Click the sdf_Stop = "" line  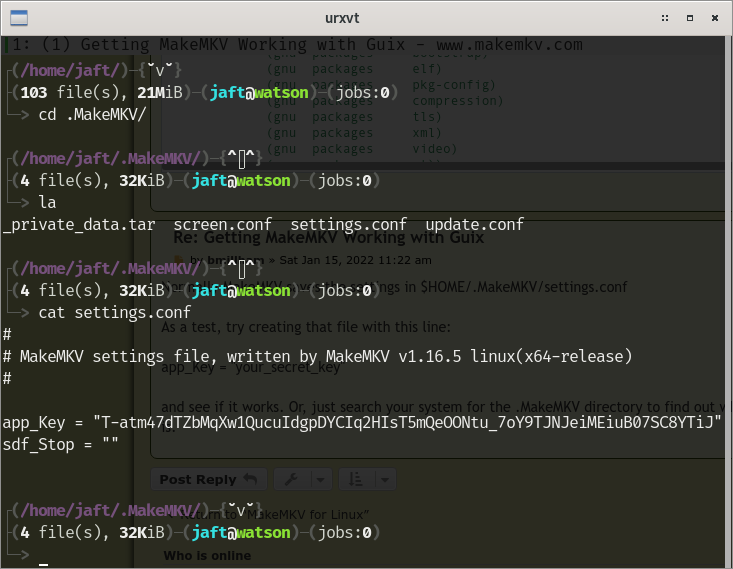click(60, 445)
